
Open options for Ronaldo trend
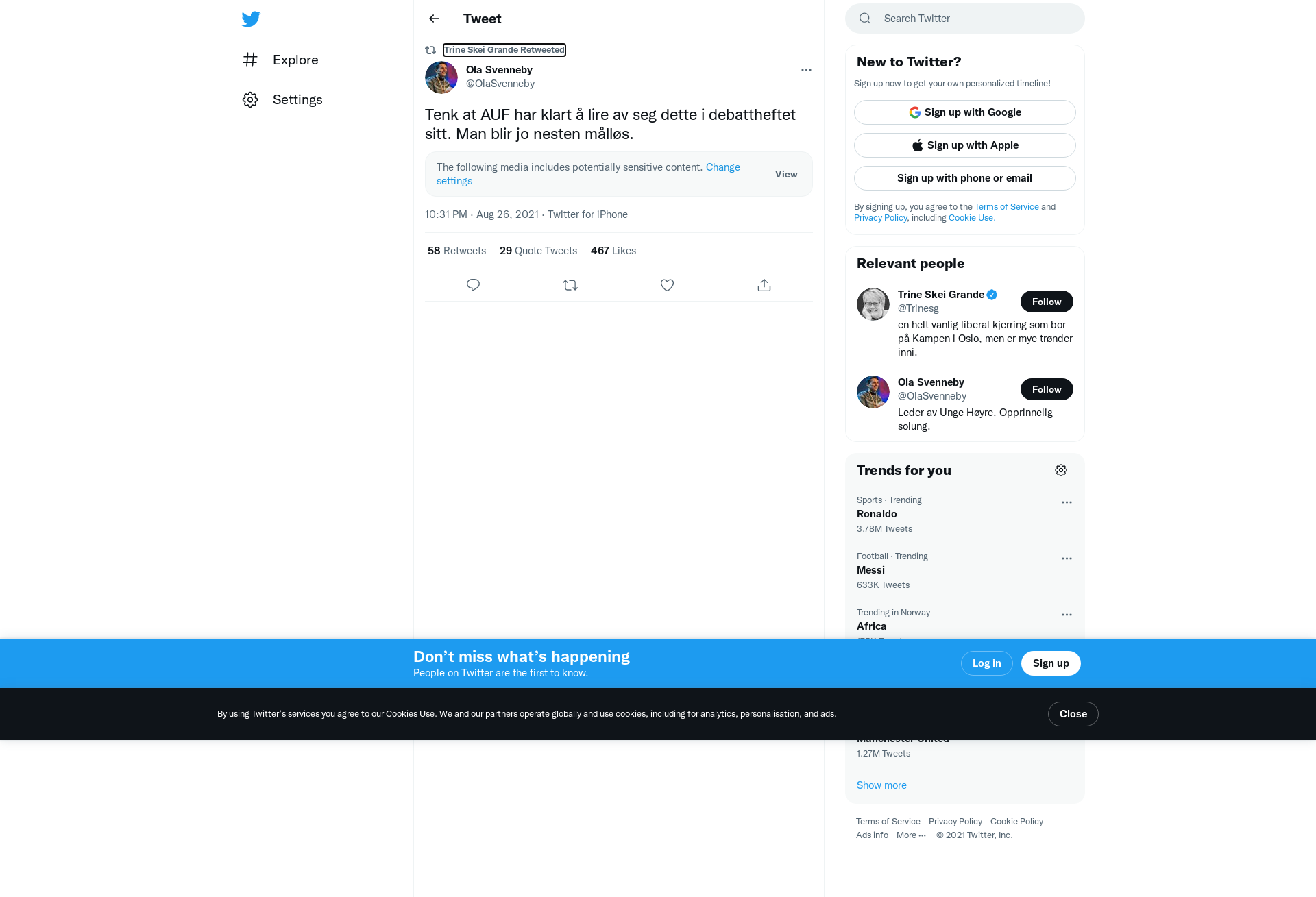tap(1067, 502)
